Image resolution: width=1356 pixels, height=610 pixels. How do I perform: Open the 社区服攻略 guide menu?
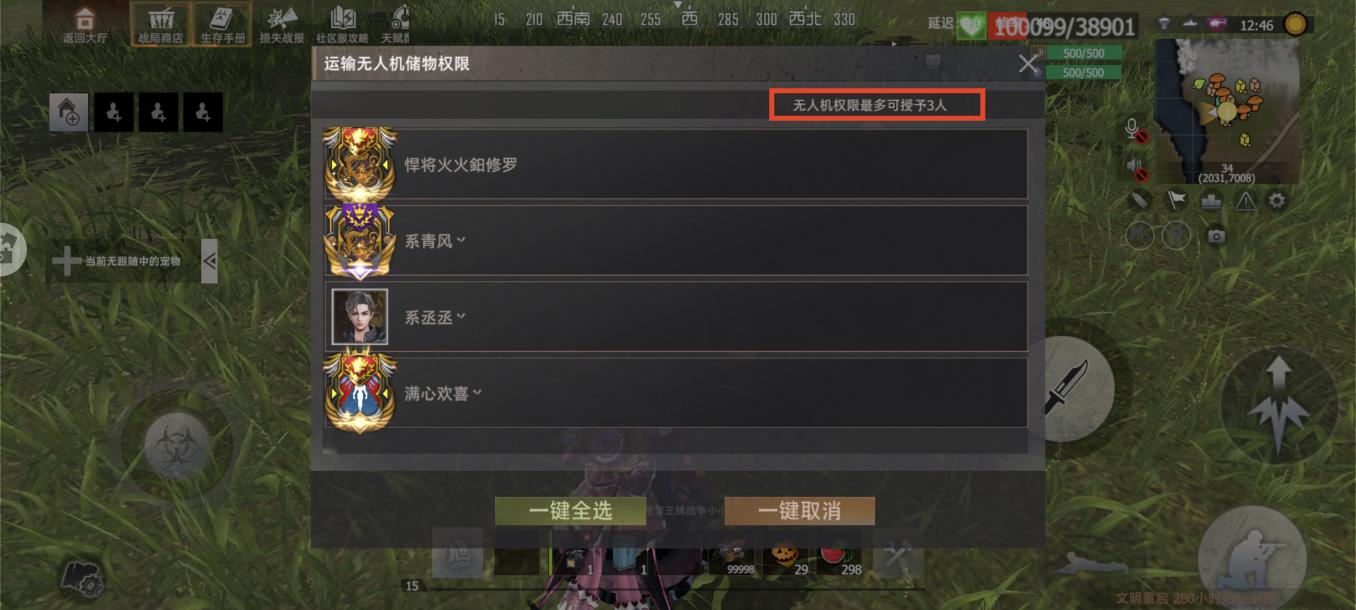pyautogui.click(x=343, y=24)
